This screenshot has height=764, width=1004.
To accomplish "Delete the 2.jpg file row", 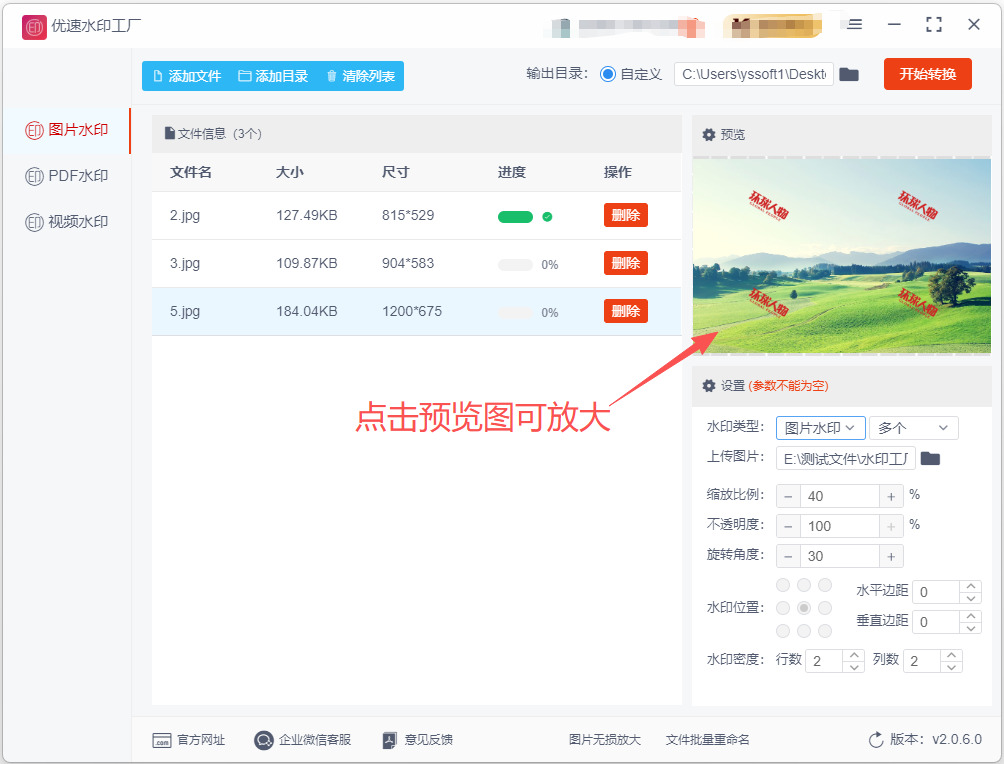I will pyautogui.click(x=626, y=215).
